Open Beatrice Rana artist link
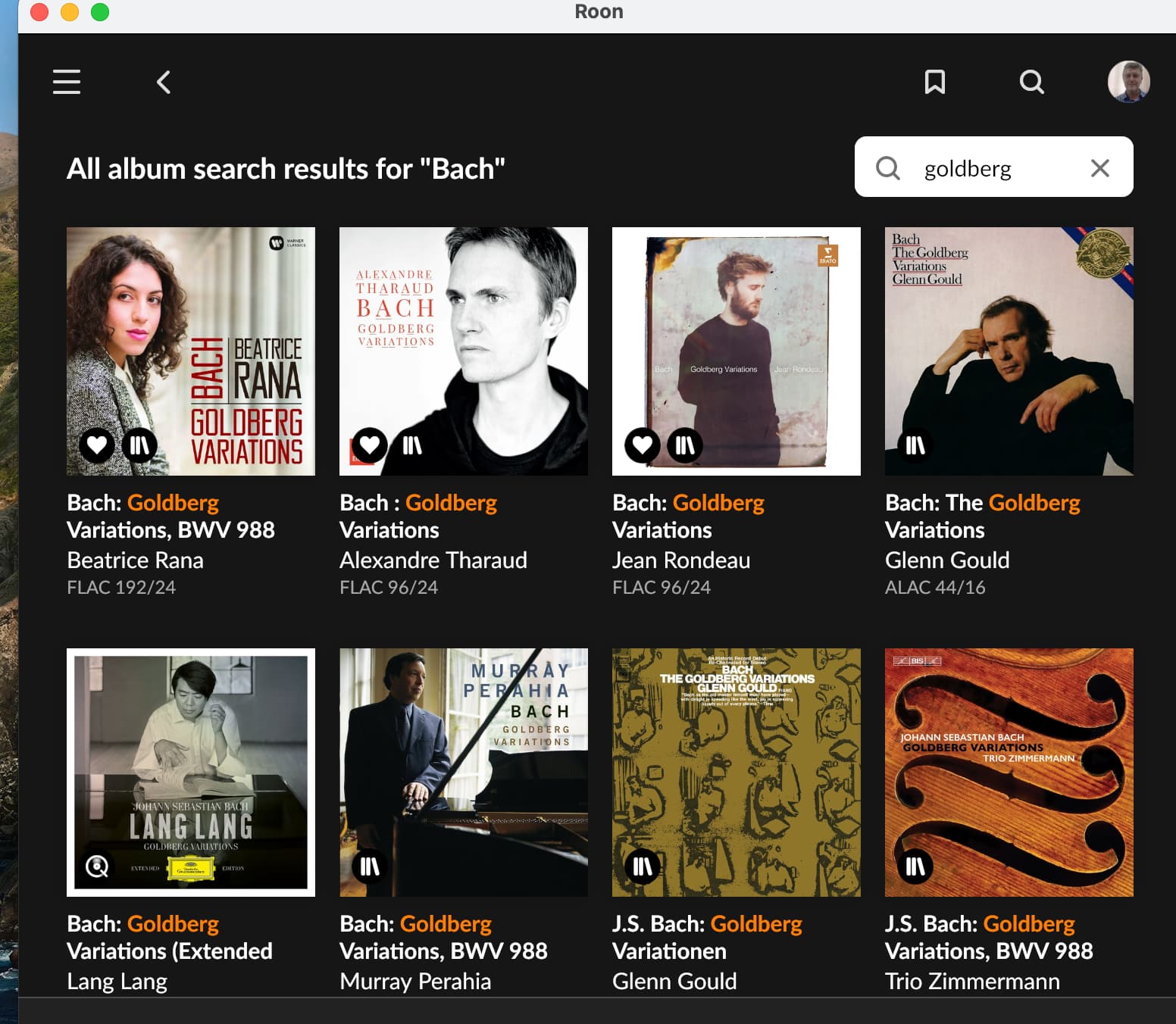The width and height of the screenshot is (1176, 1024). [x=135, y=560]
